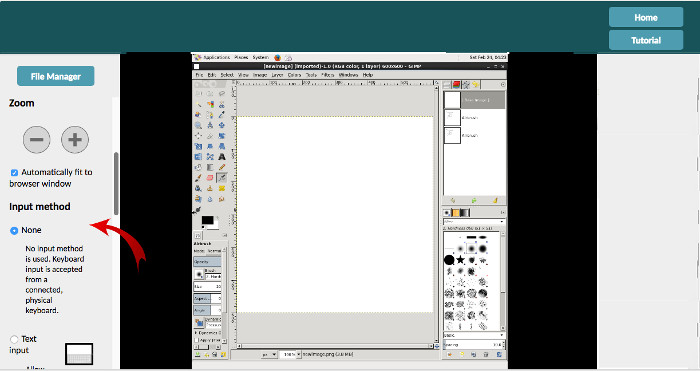Open the Tutorial page
Image resolution: width=700 pixels, height=371 pixels.
[x=646, y=40]
